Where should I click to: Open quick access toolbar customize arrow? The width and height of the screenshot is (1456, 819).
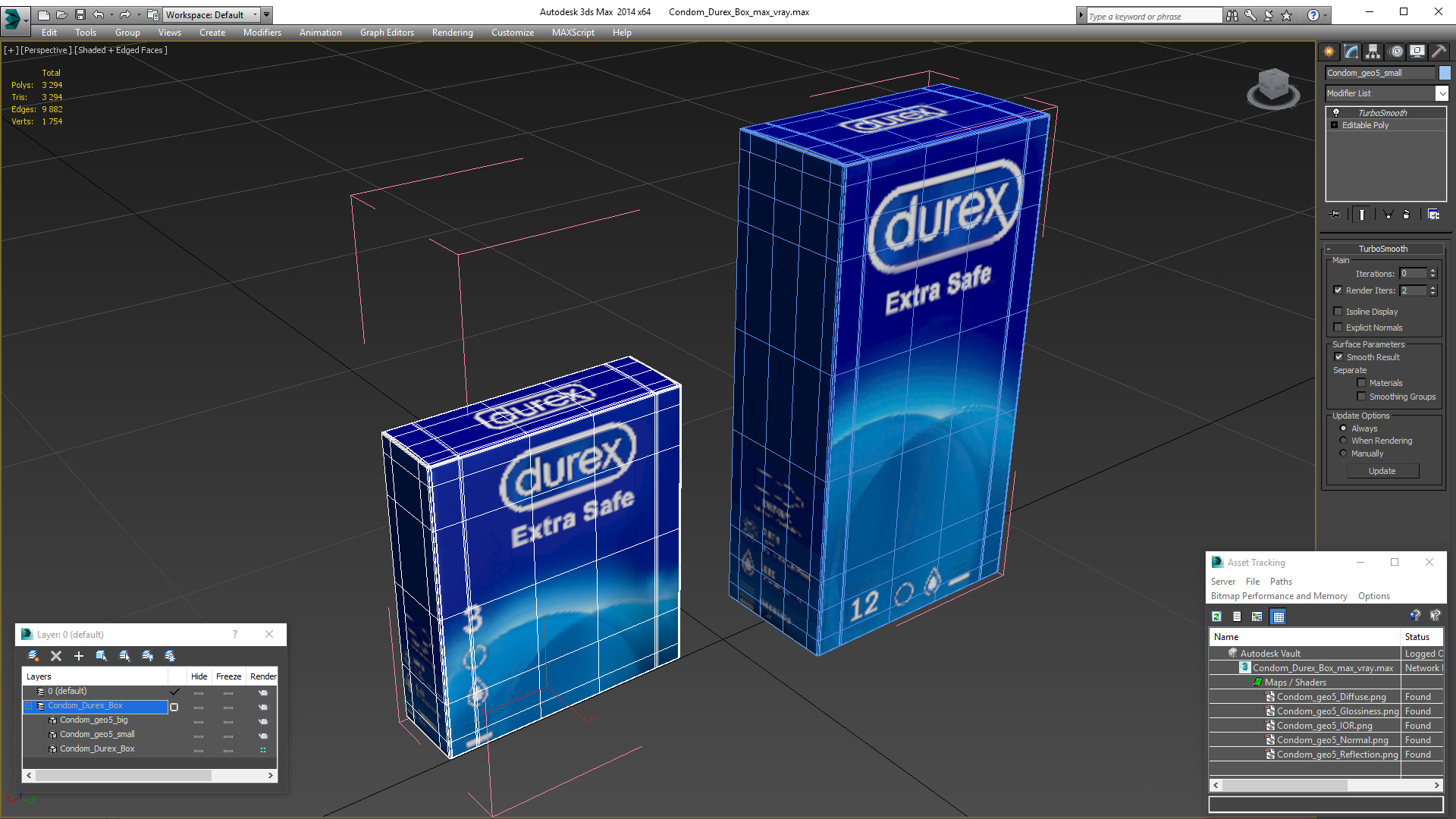(266, 14)
